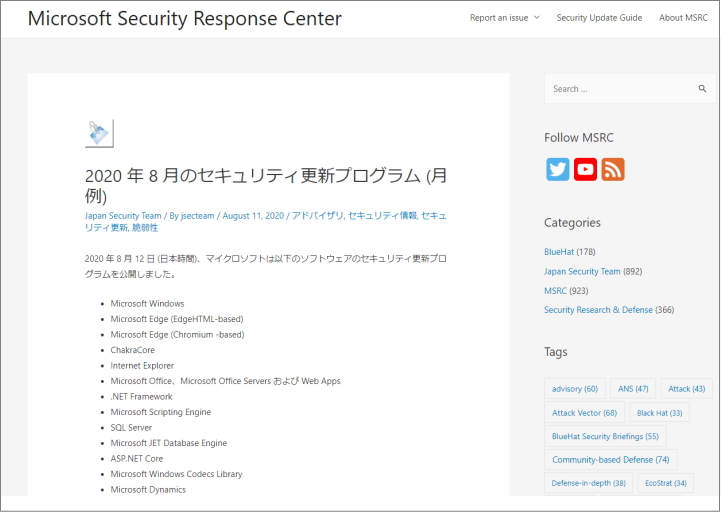721x512 pixels.
Task: Select the BlueHat Security Briefings tag
Action: coord(604,436)
